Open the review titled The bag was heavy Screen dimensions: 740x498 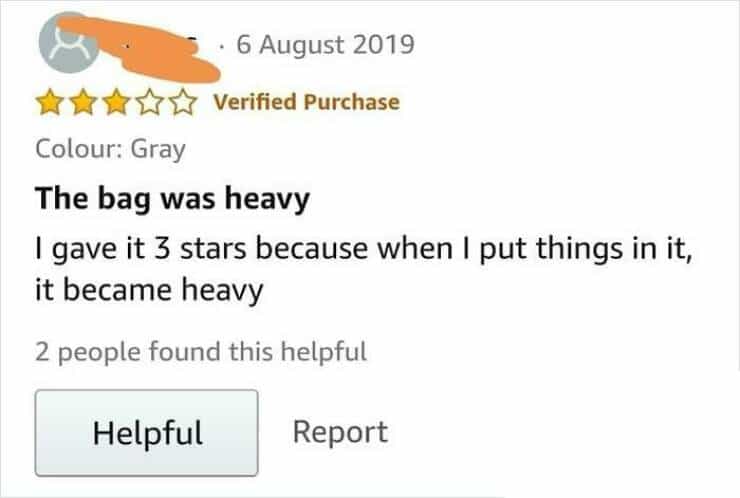tap(172, 199)
